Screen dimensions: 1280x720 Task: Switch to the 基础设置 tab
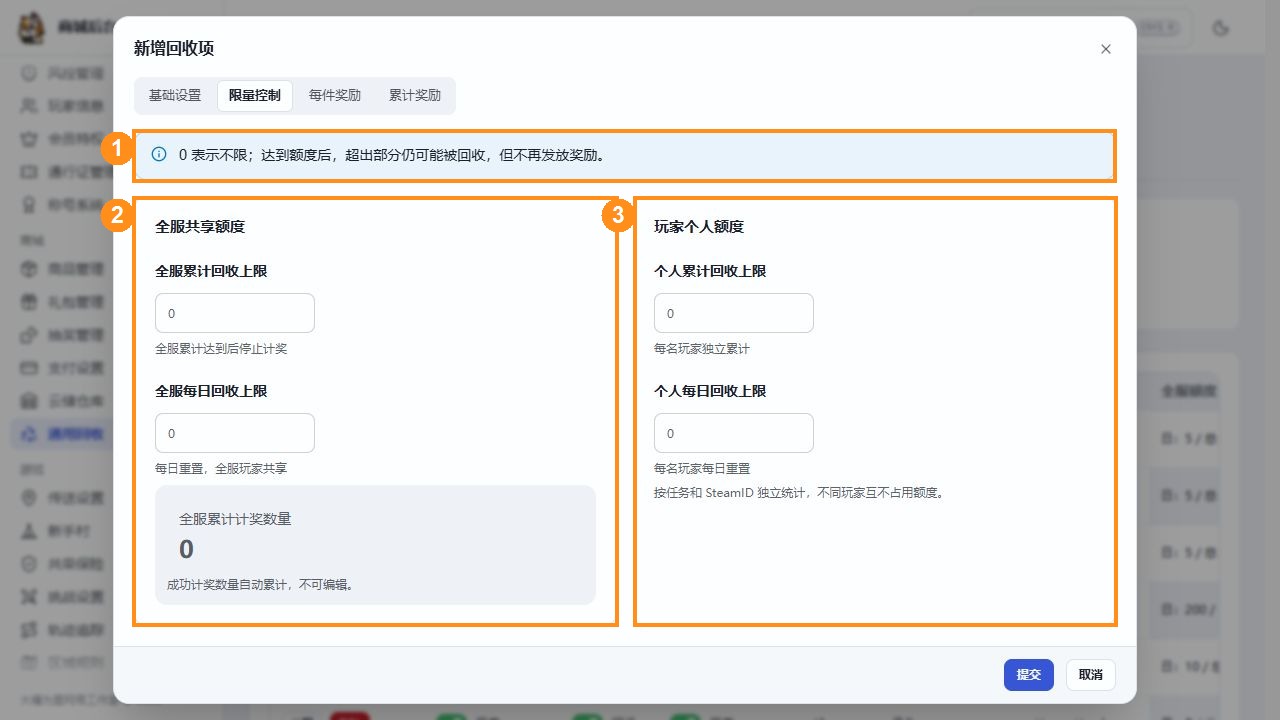pos(175,96)
